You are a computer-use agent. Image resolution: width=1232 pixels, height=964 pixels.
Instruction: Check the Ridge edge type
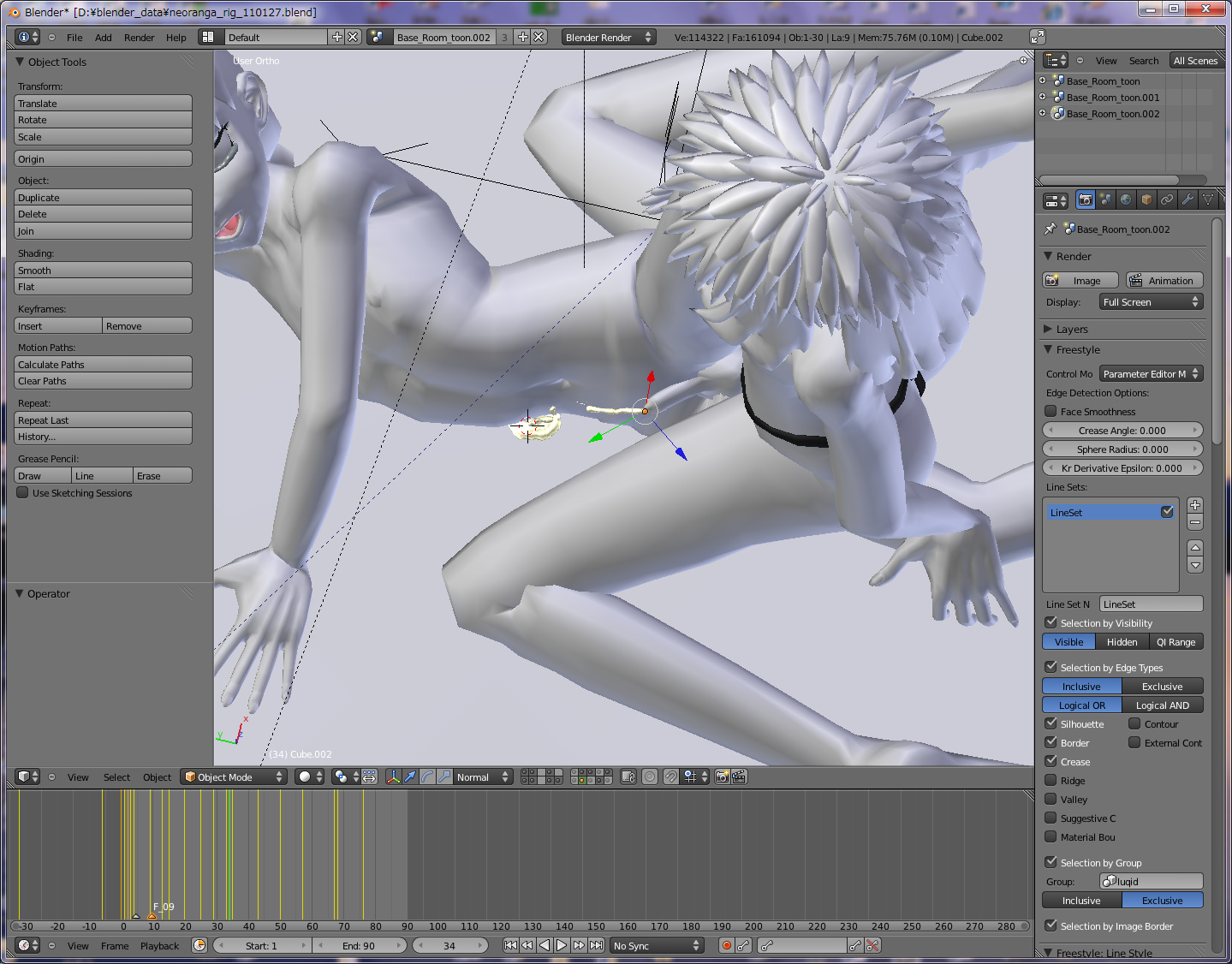point(1051,780)
